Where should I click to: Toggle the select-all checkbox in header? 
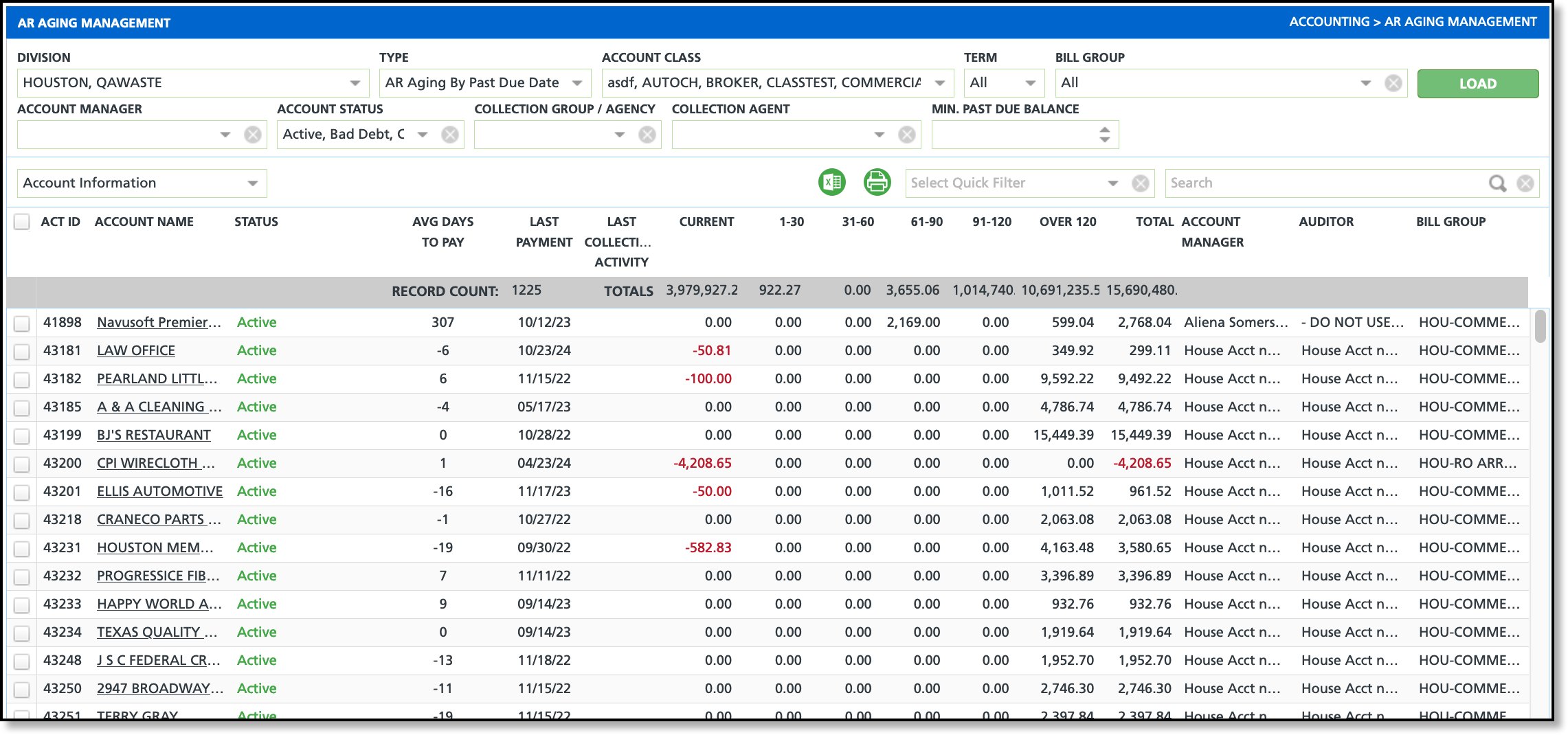click(22, 222)
